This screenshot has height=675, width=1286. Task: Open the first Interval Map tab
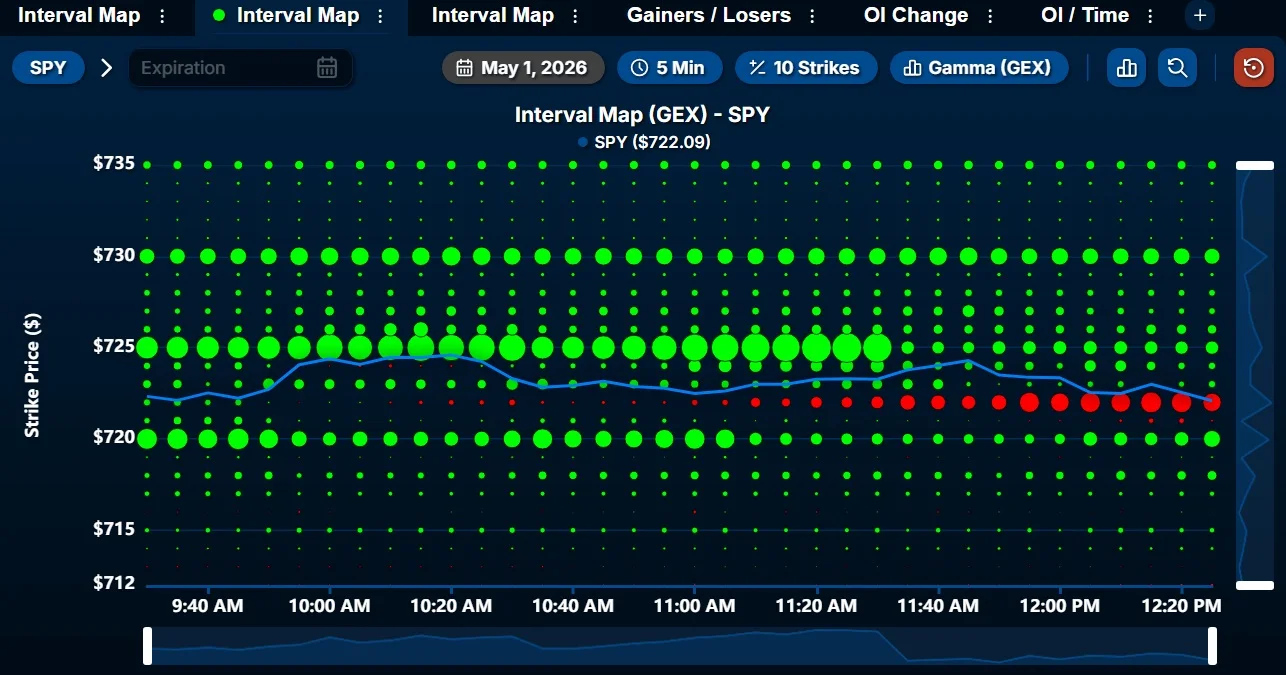coord(80,16)
